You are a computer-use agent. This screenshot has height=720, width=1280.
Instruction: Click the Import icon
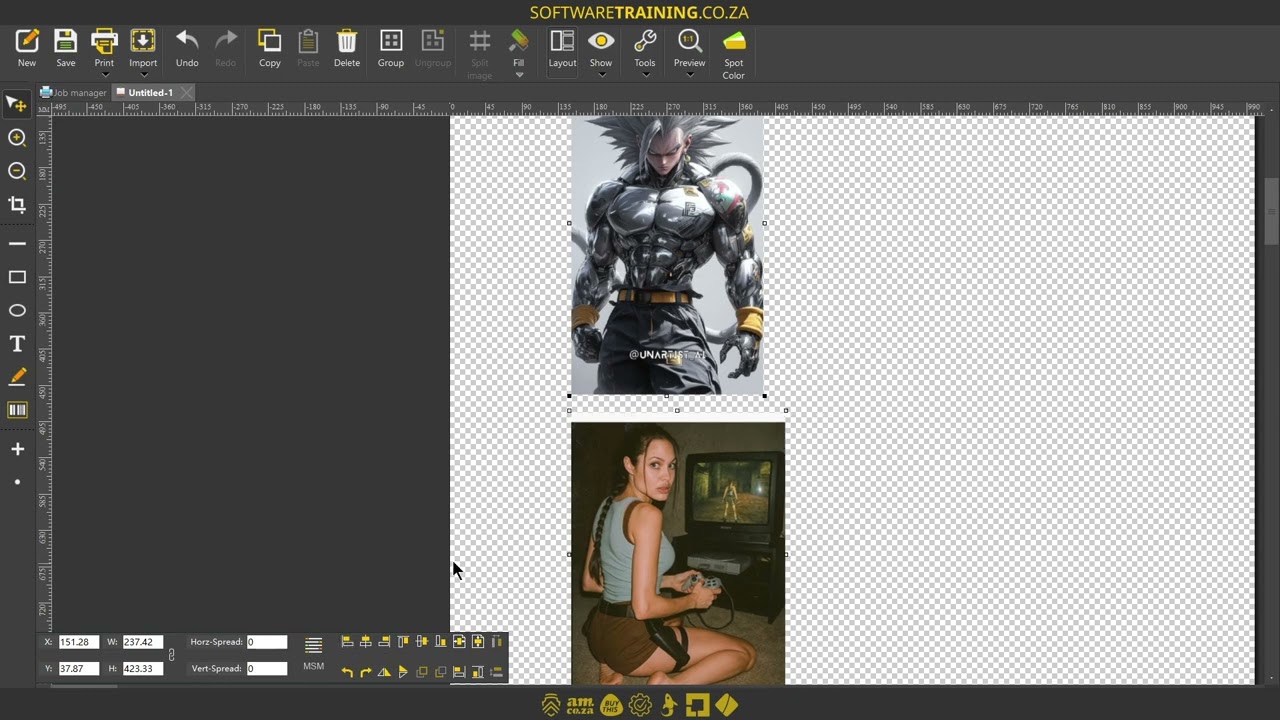(143, 41)
